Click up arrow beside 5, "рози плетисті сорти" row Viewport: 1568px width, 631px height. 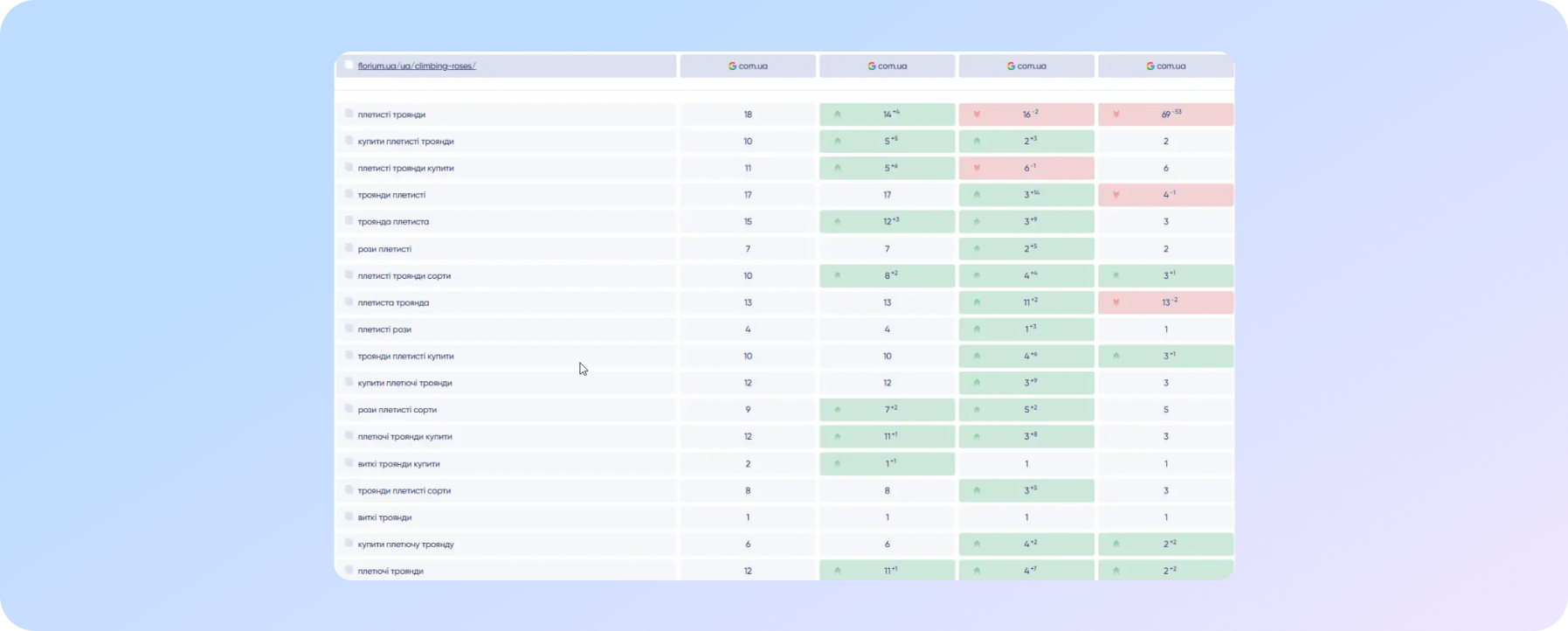pyautogui.click(x=977, y=410)
